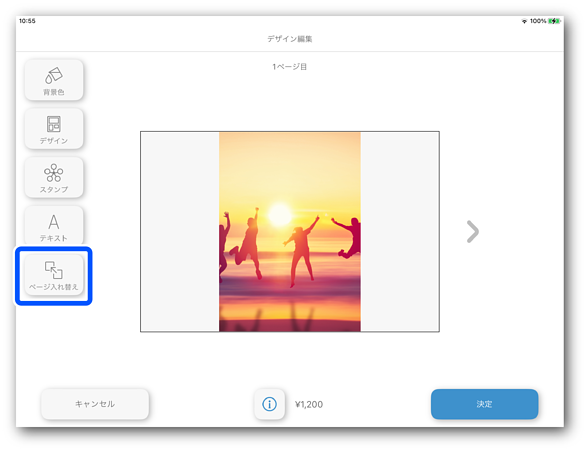Discard edits with the キャンセル button
Screen dimensions: 587x451
point(95,404)
